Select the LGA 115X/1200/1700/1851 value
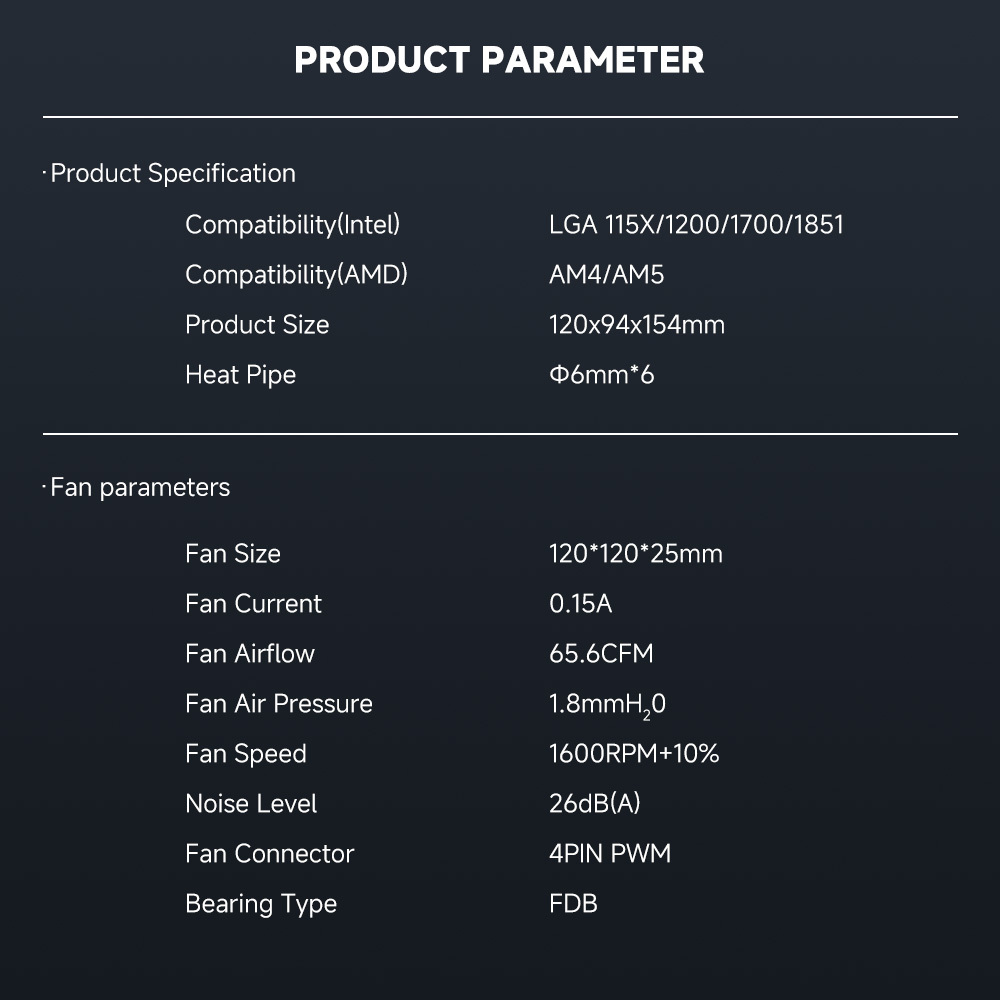Image resolution: width=1000 pixels, height=1000 pixels. 696,224
